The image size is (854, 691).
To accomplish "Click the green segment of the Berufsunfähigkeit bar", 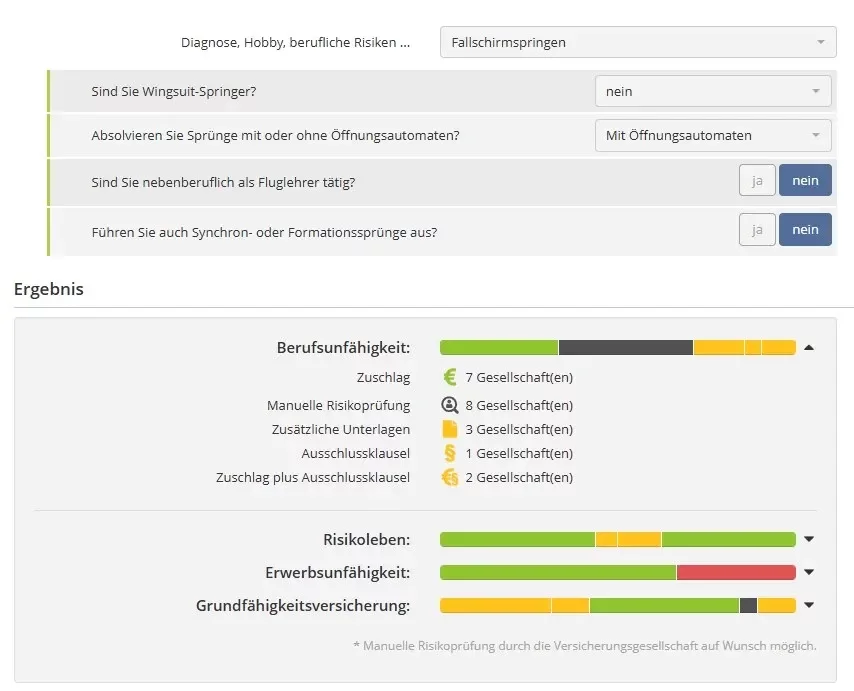I will pyautogui.click(x=498, y=346).
